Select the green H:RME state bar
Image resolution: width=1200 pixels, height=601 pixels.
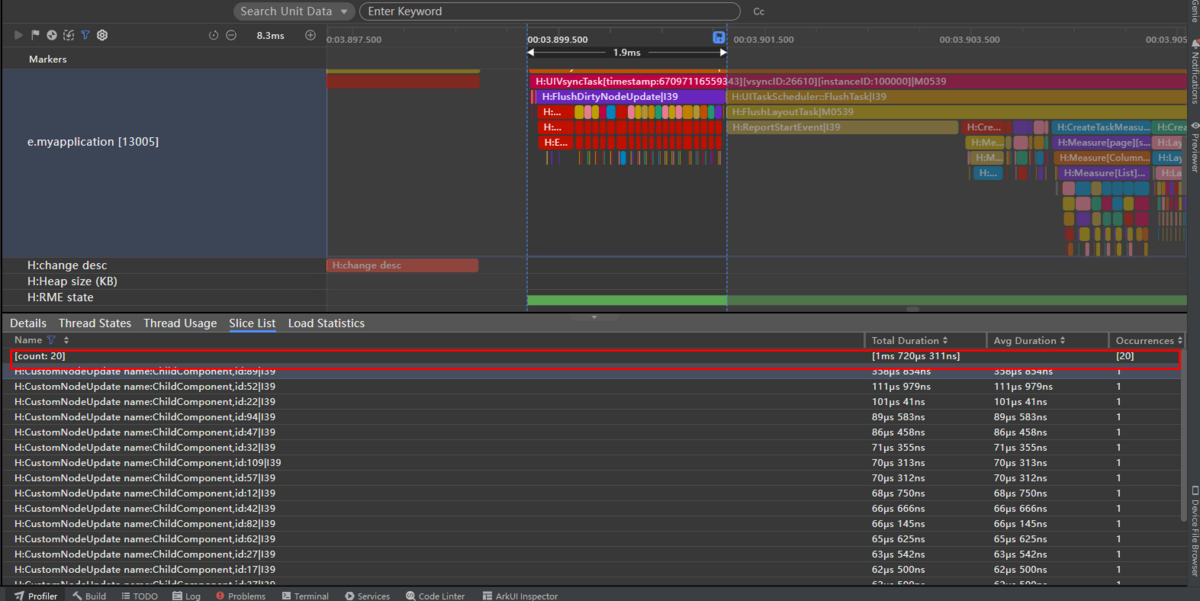[x=627, y=300]
